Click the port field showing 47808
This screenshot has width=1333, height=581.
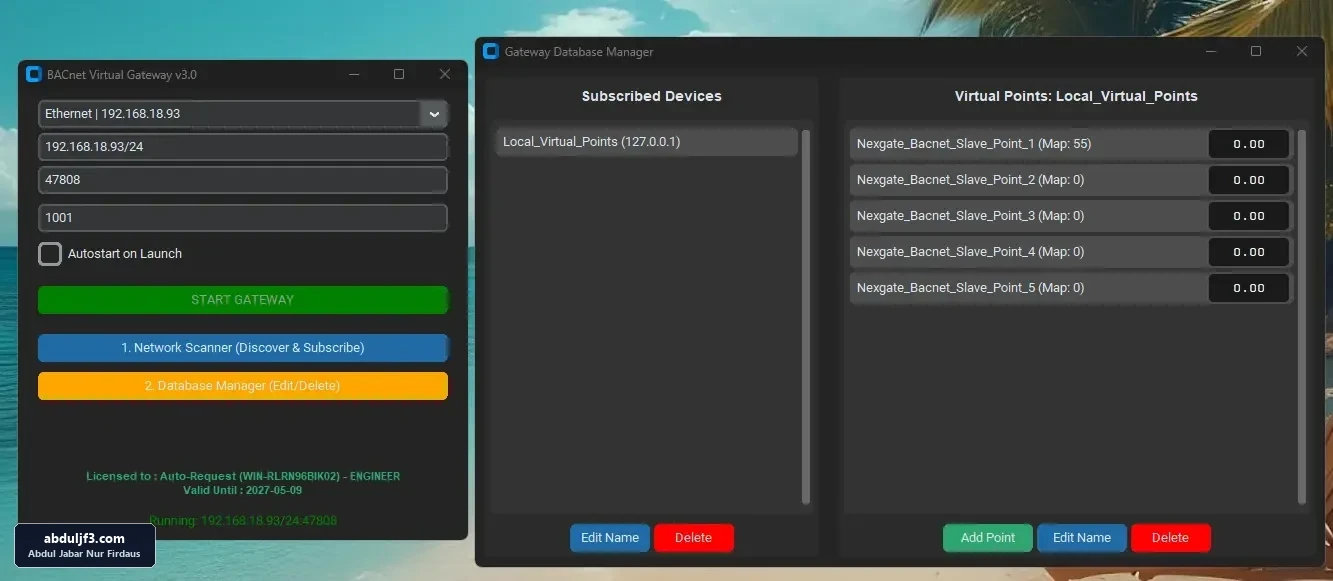pyautogui.click(x=243, y=180)
